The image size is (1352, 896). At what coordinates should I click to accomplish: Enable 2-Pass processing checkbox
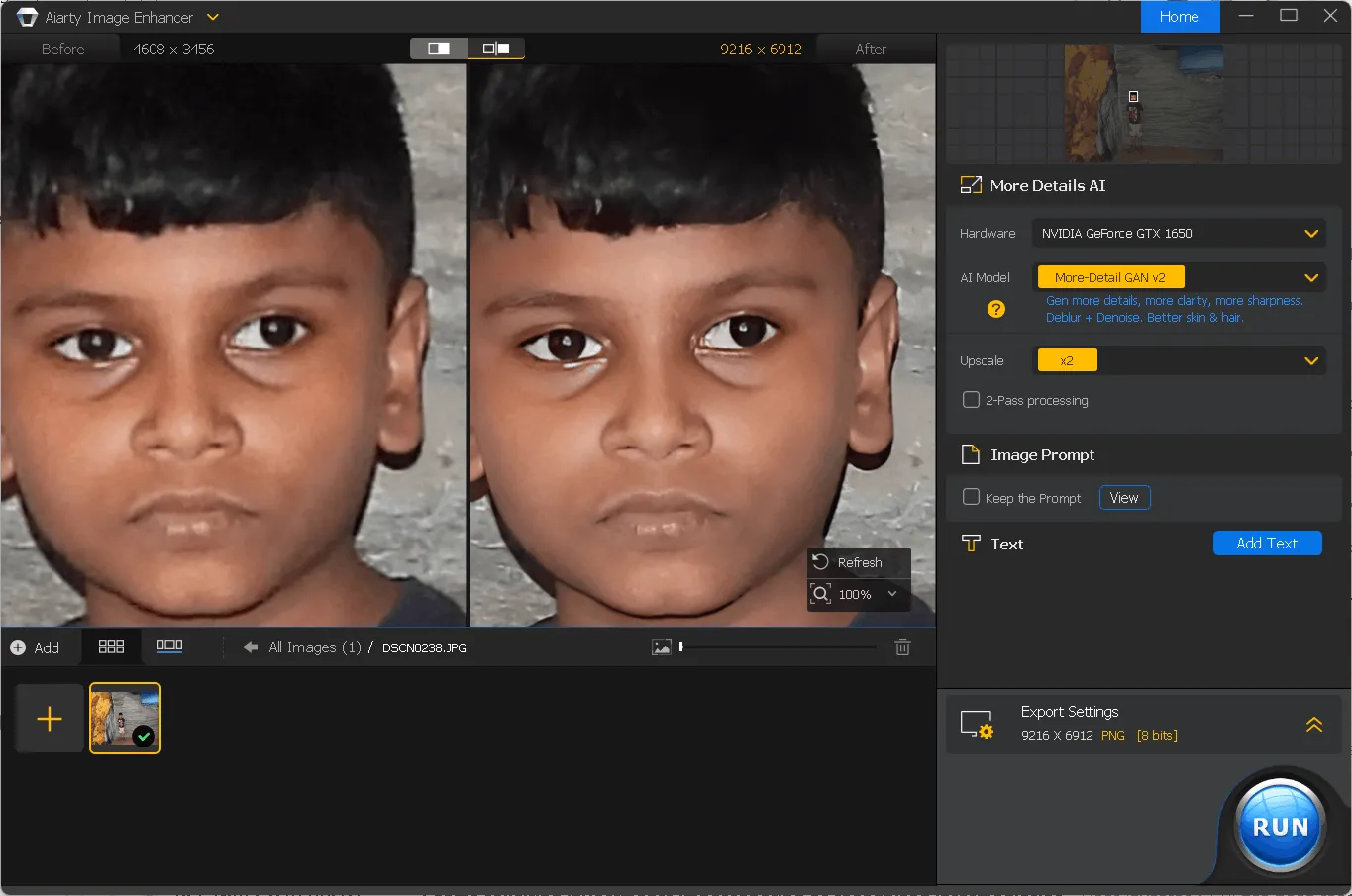click(x=972, y=400)
